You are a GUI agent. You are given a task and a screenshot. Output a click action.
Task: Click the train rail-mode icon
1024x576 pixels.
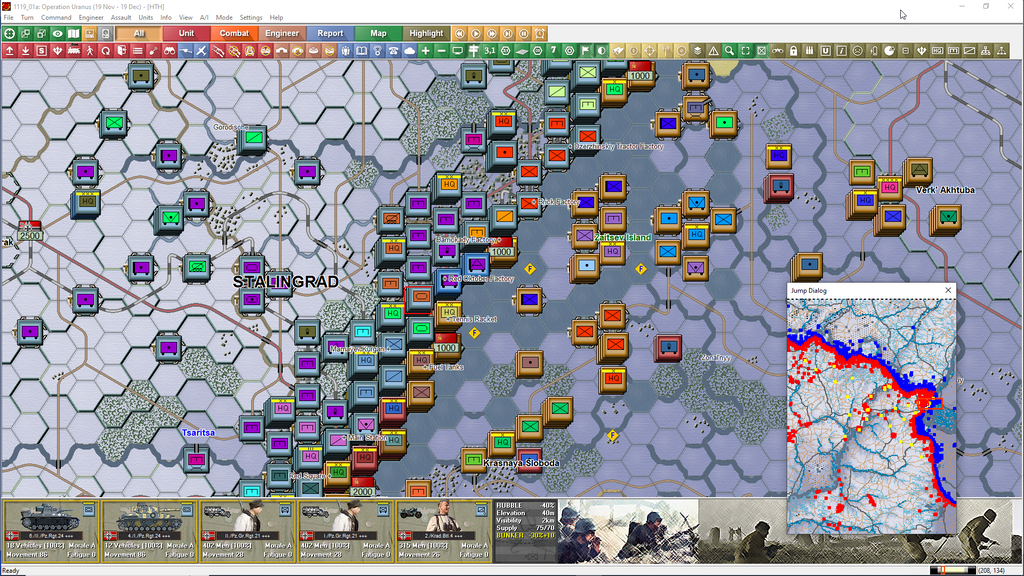coord(74,50)
